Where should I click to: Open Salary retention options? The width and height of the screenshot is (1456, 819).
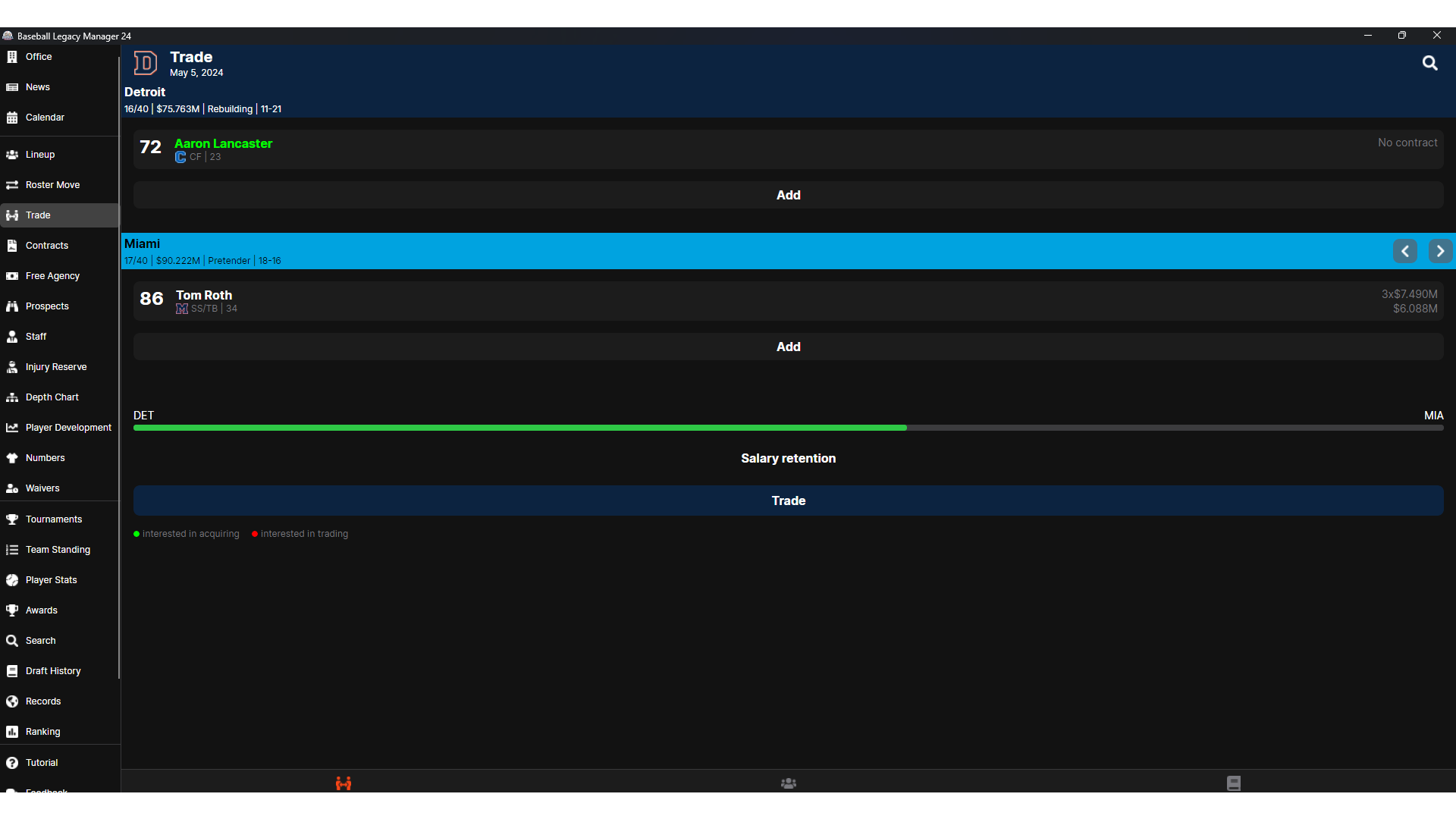tap(789, 458)
